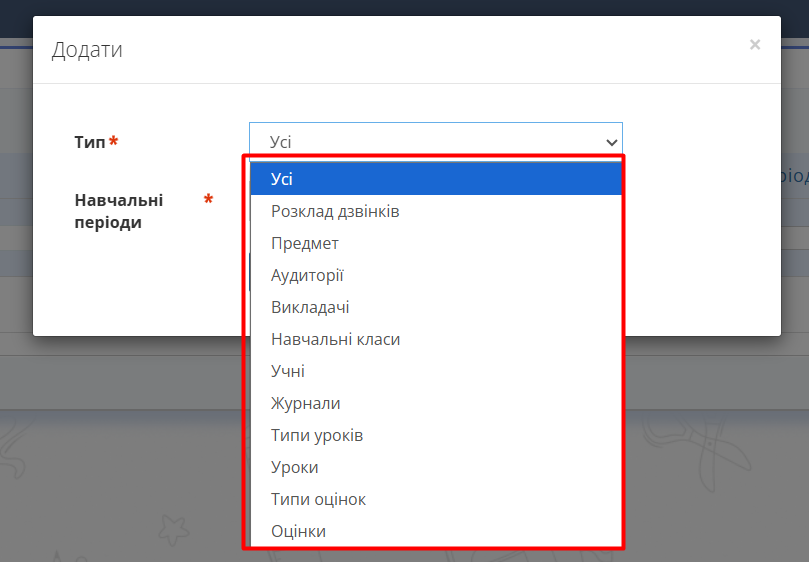This screenshot has height=562, width=809.
Task: Click the Додати dialog title
Action: [x=87, y=49]
